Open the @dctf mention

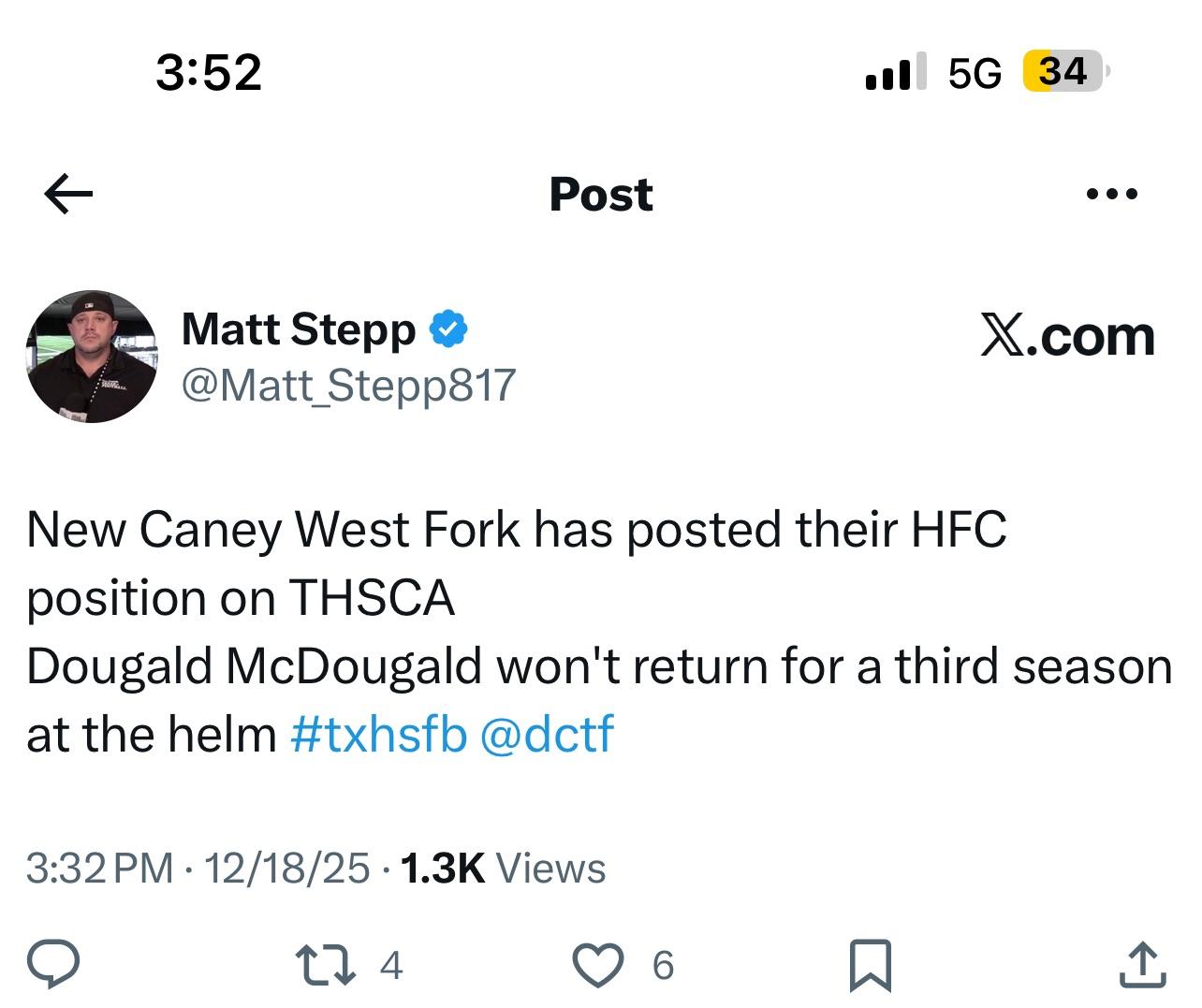pyautogui.click(x=547, y=734)
